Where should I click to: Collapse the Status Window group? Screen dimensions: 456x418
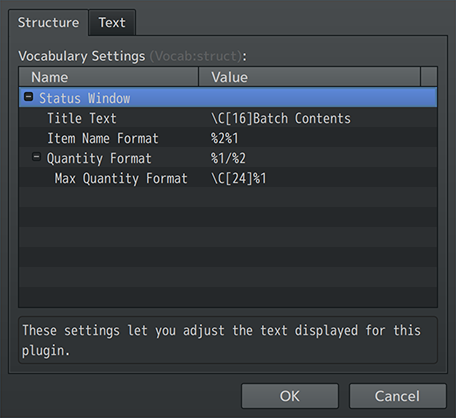pos(29,97)
